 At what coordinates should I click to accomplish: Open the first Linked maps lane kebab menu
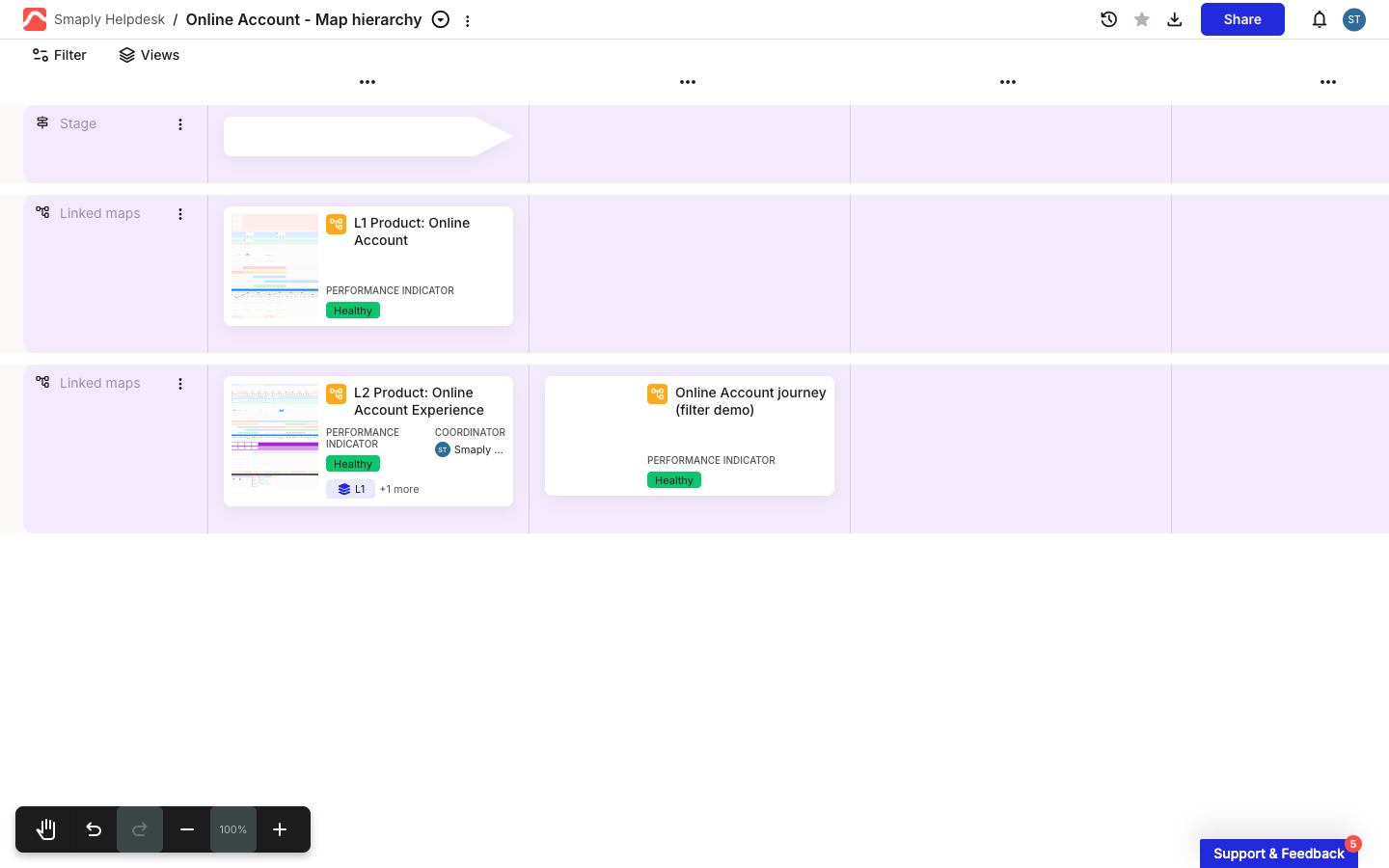(180, 214)
